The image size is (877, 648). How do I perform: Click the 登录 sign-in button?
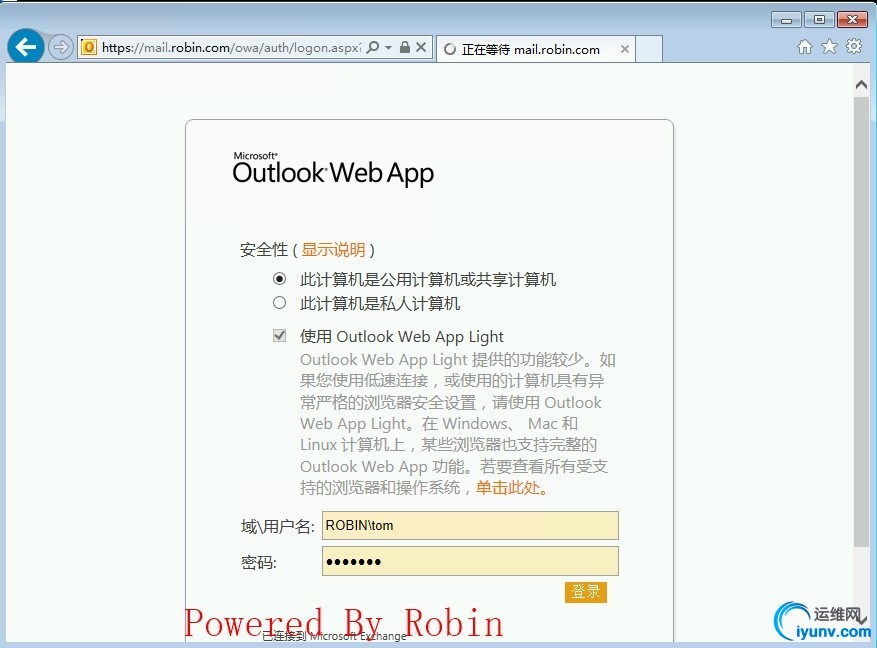pyautogui.click(x=586, y=592)
